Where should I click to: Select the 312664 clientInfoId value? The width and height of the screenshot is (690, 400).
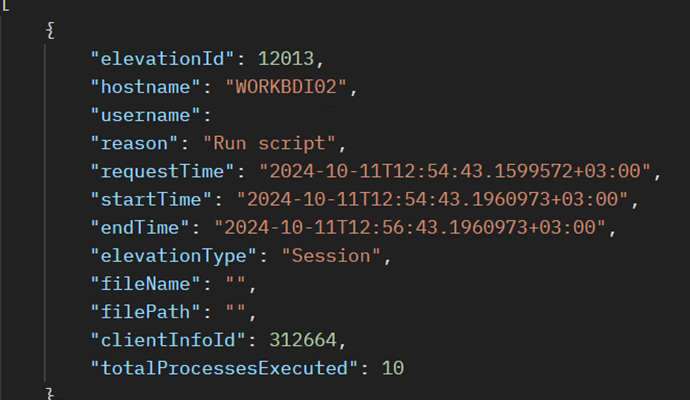tap(308, 339)
